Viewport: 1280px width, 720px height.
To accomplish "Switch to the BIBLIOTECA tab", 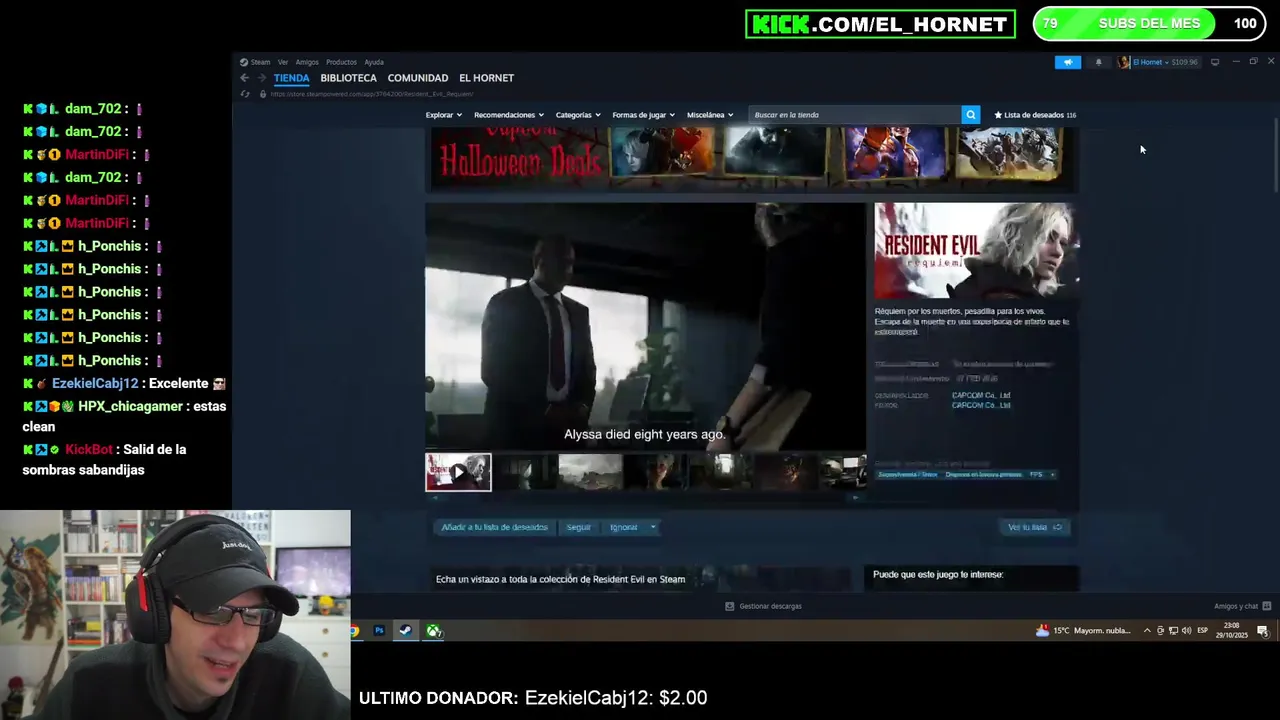I will [349, 78].
